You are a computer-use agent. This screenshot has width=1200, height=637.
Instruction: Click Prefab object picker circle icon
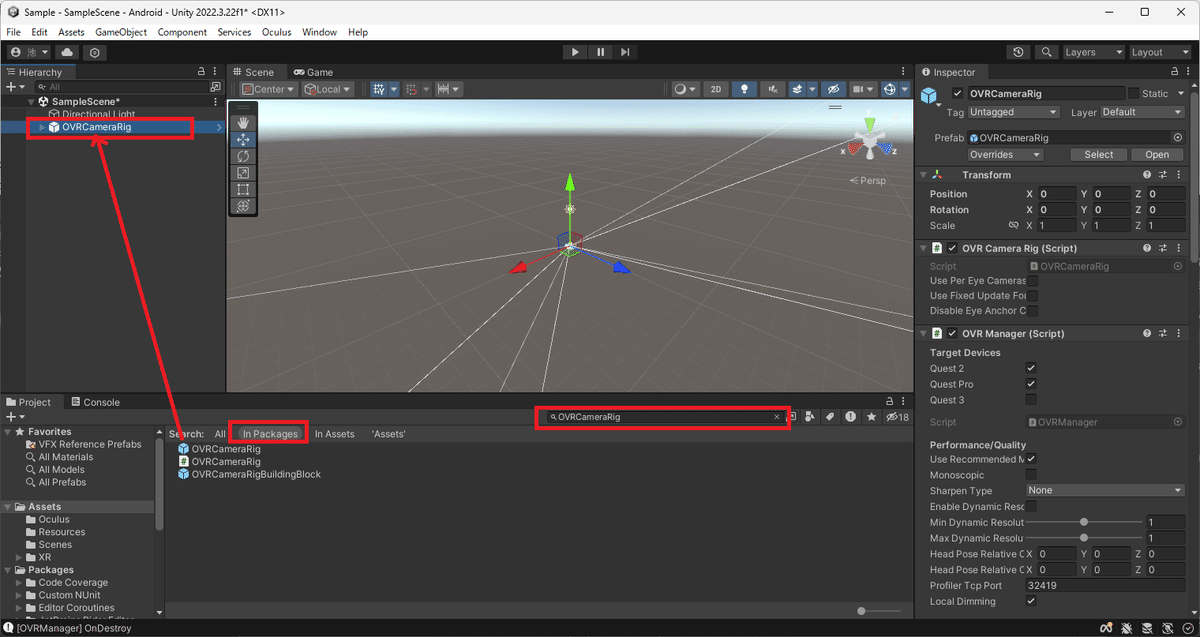point(1178,138)
